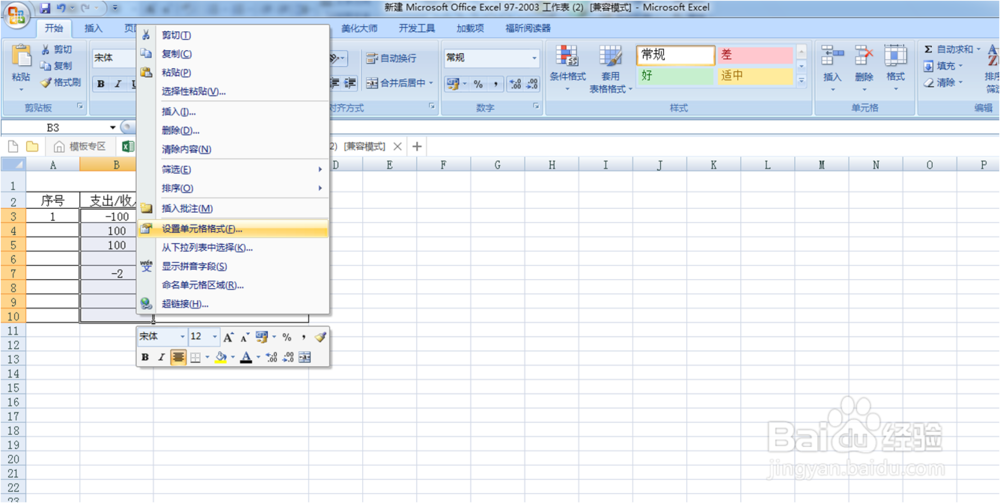1000x503 pixels.
Task: Switch to the 插入 ribbon tab
Action: pyautogui.click(x=94, y=28)
